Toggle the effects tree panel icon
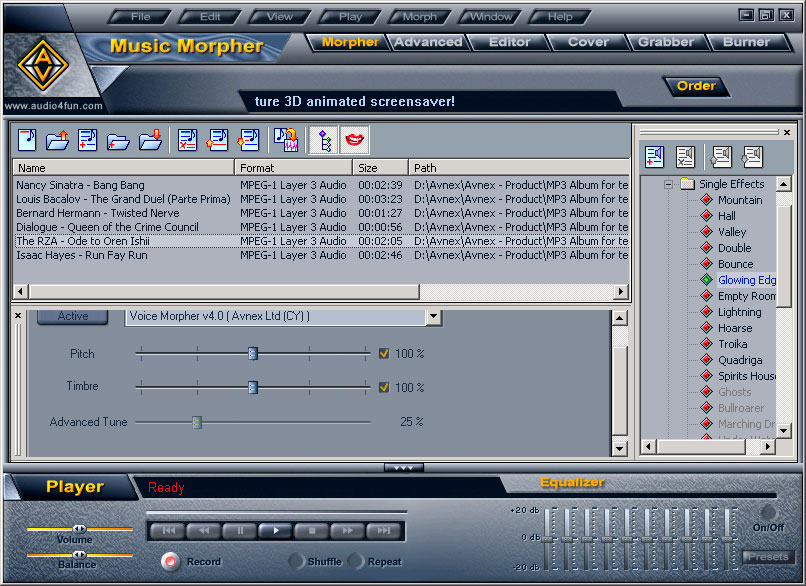The height and width of the screenshot is (586, 806). (x=323, y=140)
